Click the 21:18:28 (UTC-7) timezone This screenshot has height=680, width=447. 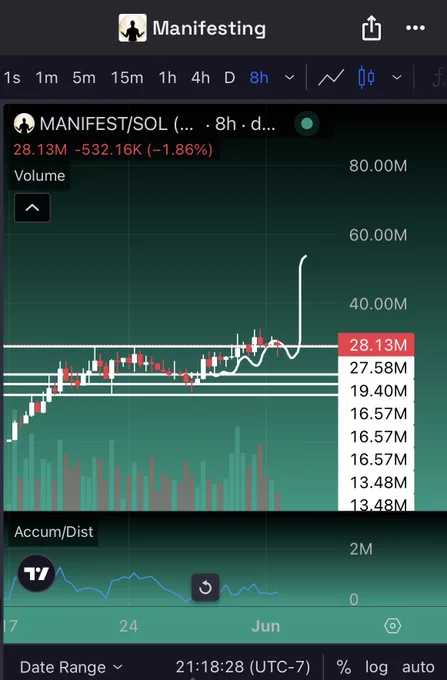click(243, 667)
